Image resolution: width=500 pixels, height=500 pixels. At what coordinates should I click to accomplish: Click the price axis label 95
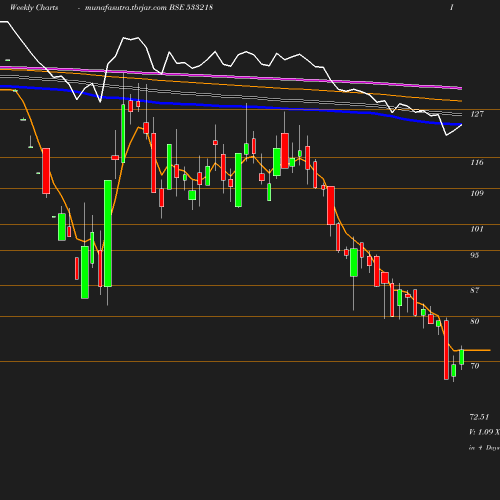475,255
